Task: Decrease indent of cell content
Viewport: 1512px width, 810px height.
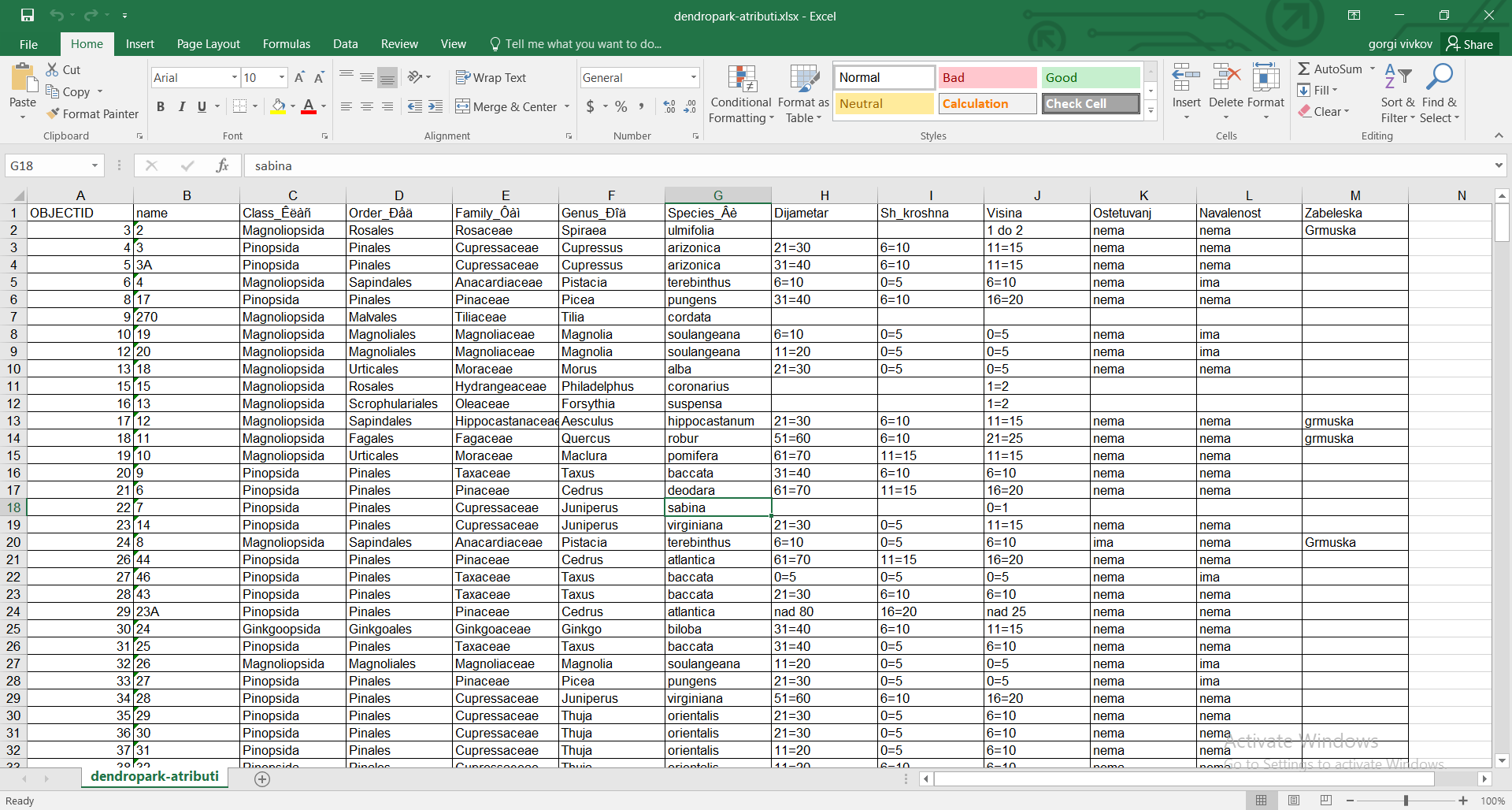Action: (415, 106)
